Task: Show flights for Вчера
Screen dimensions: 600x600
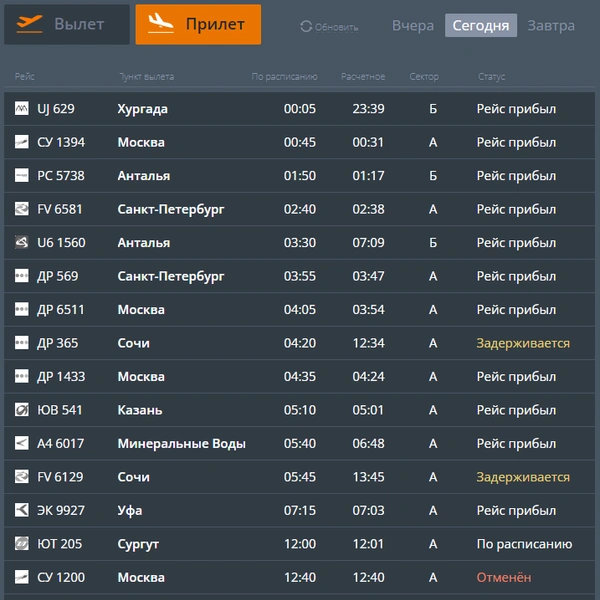Action: (x=413, y=26)
